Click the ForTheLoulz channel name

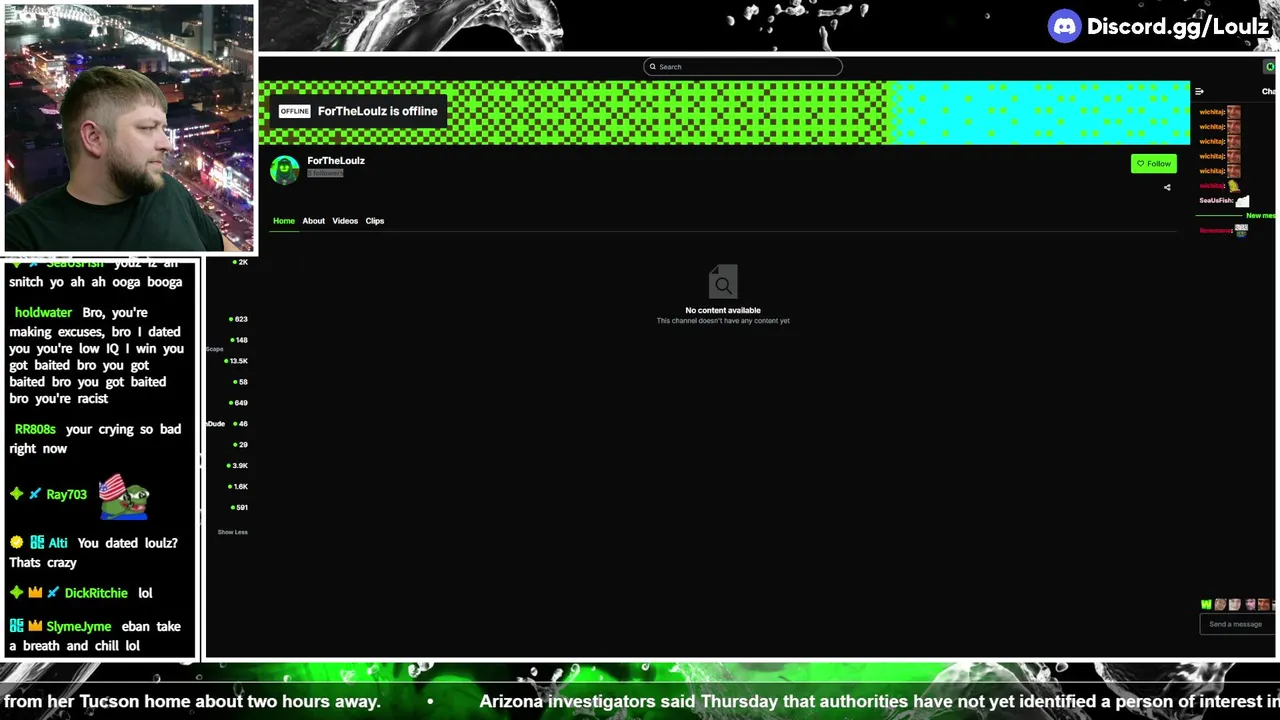tap(336, 160)
